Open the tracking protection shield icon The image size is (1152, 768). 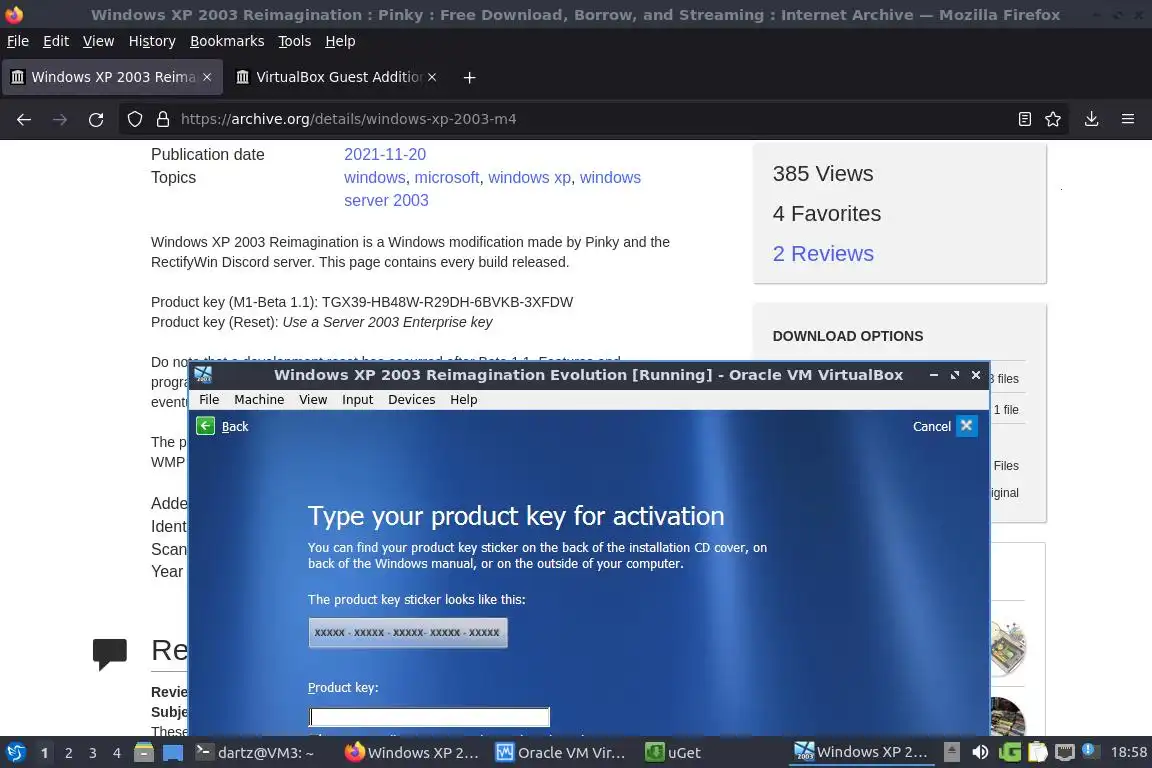click(x=134, y=119)
